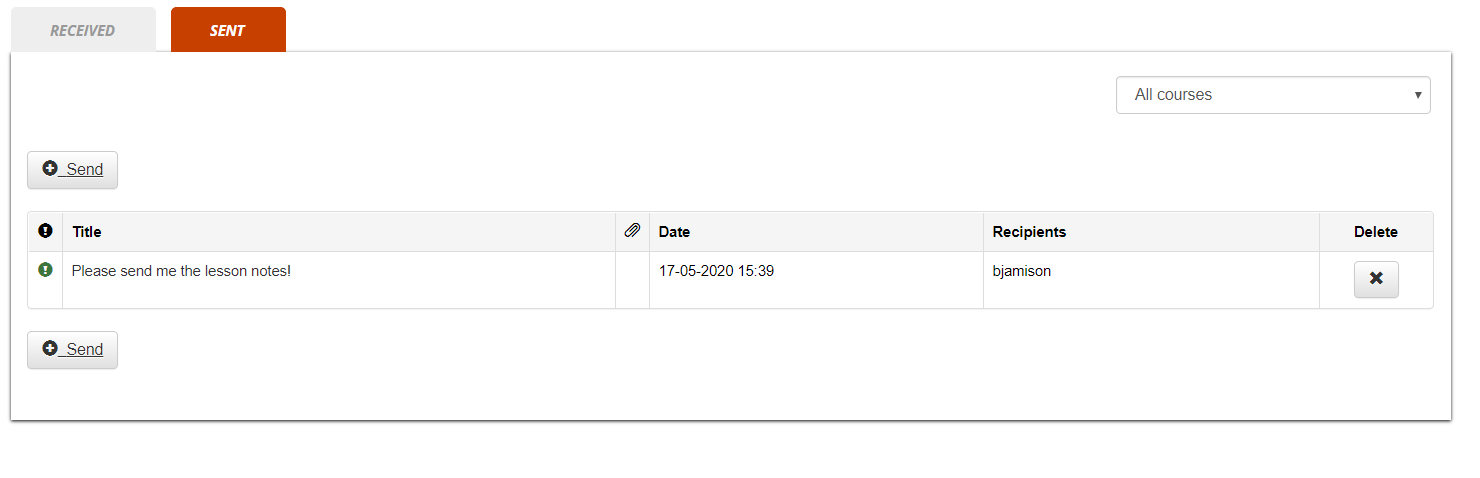This screenshot has width=1480, height=478.
Task: Click the Title column header
Action: pos(87,232)
